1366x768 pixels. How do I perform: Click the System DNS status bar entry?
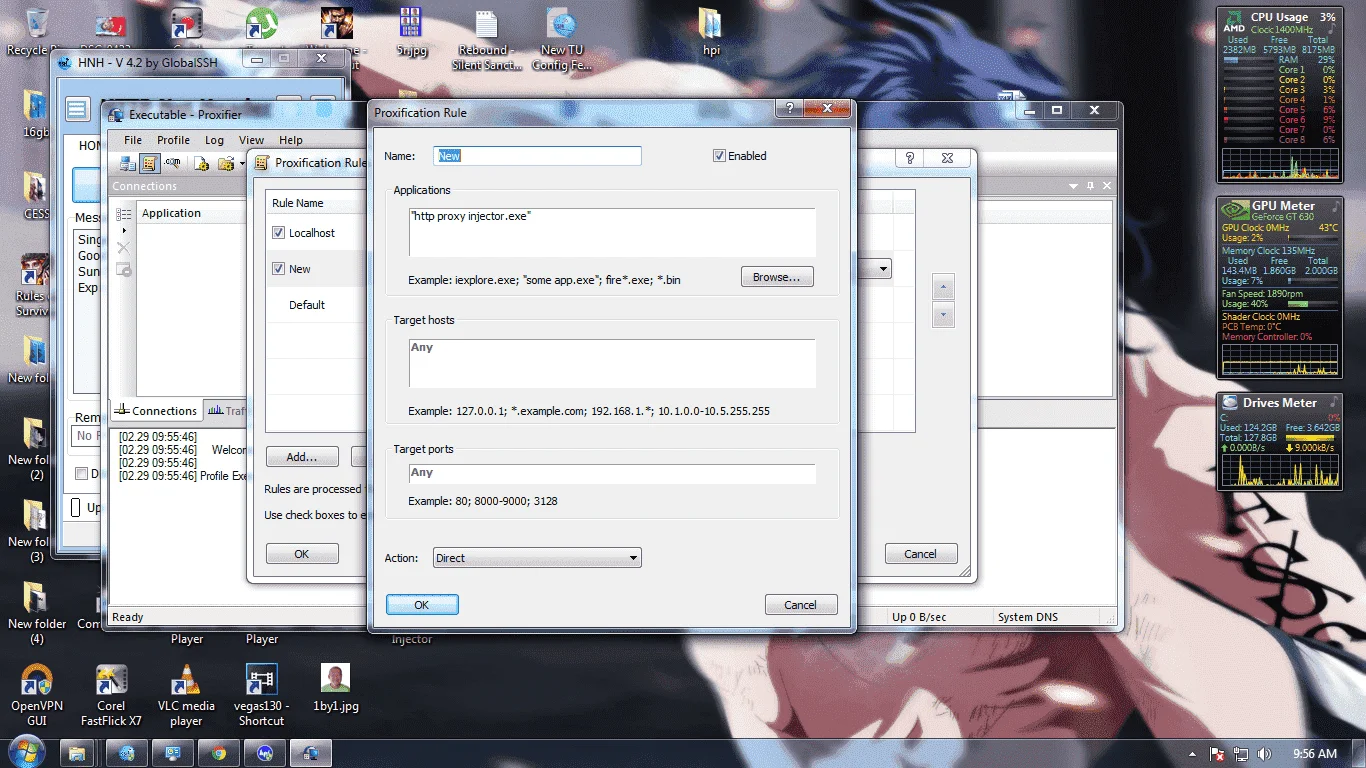pos(1028,617)
